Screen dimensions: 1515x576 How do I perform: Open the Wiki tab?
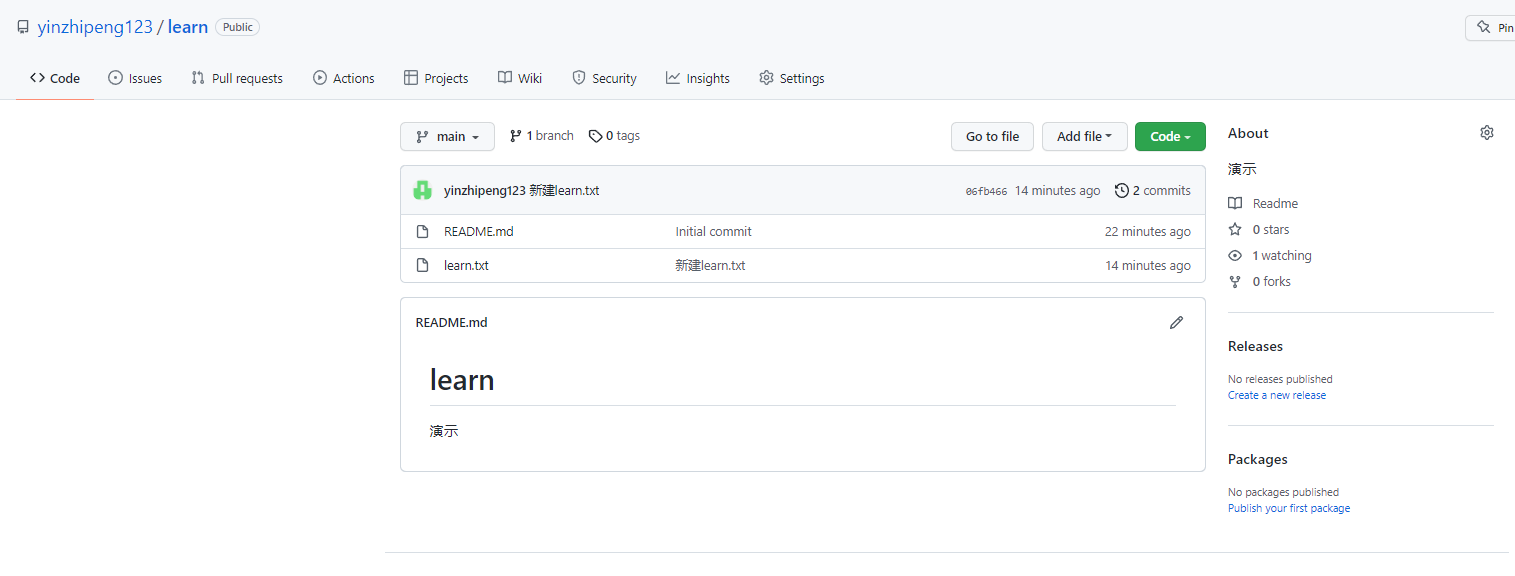pyautogui.click(x=520, y=78)
